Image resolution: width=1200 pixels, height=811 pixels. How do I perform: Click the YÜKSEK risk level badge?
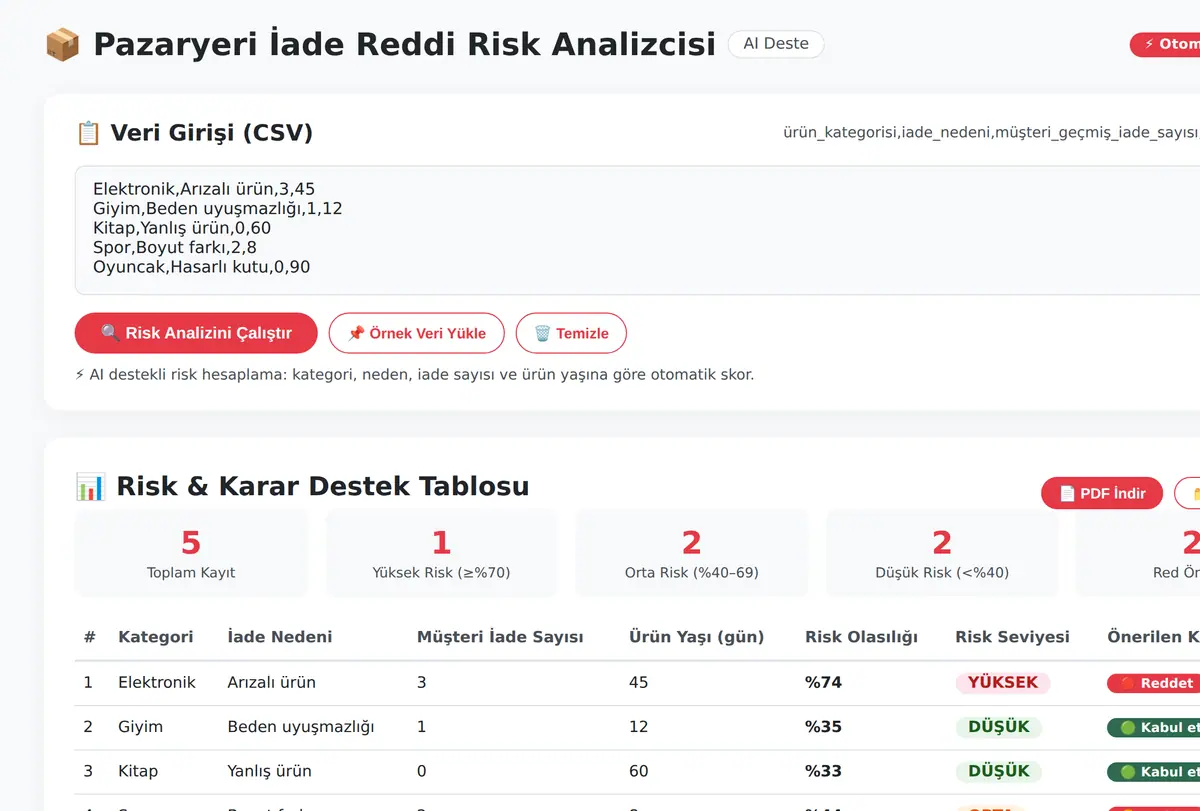[1004, 683]
